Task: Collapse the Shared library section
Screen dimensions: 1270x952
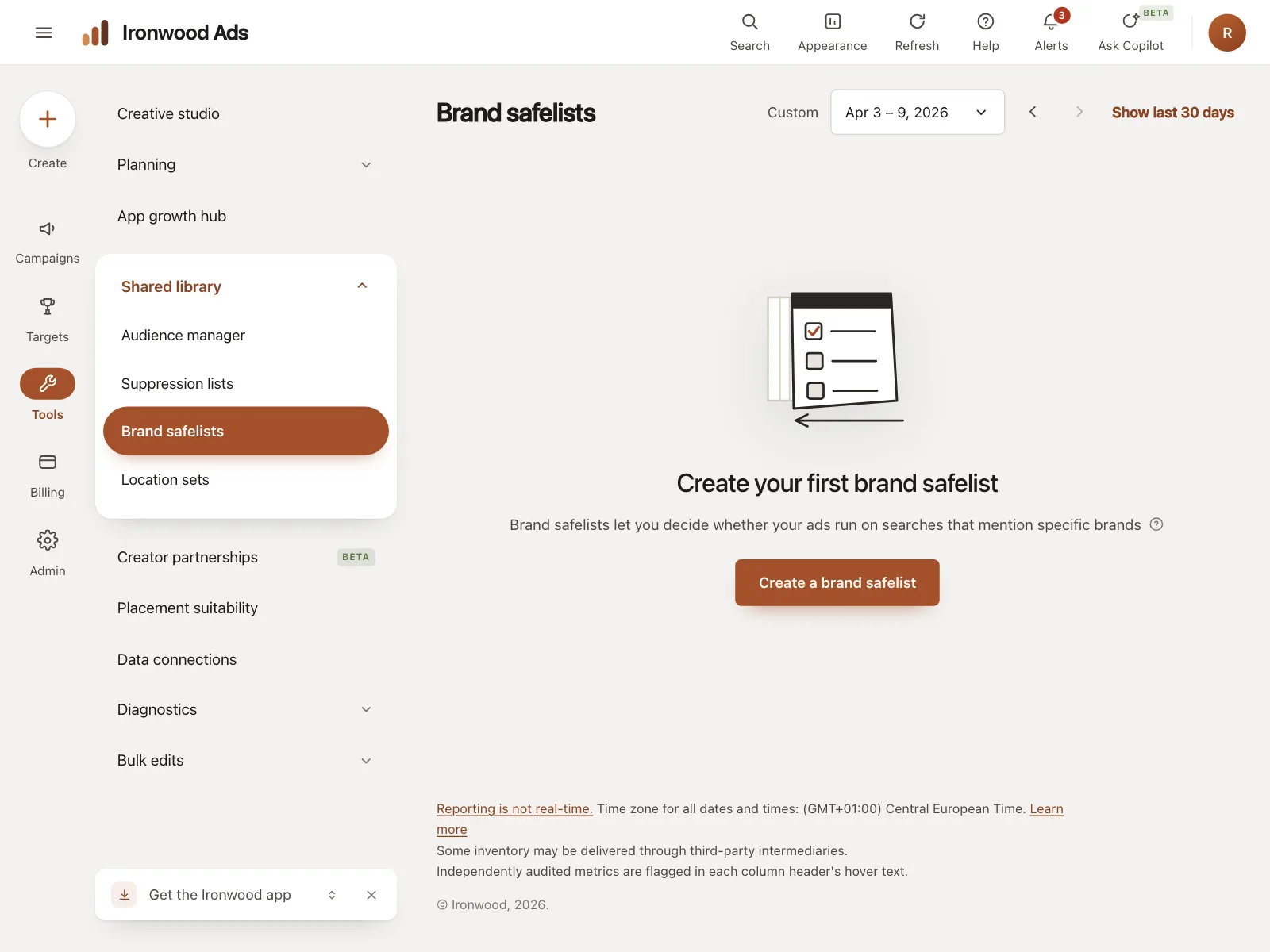Action: [x=245, y=286]
